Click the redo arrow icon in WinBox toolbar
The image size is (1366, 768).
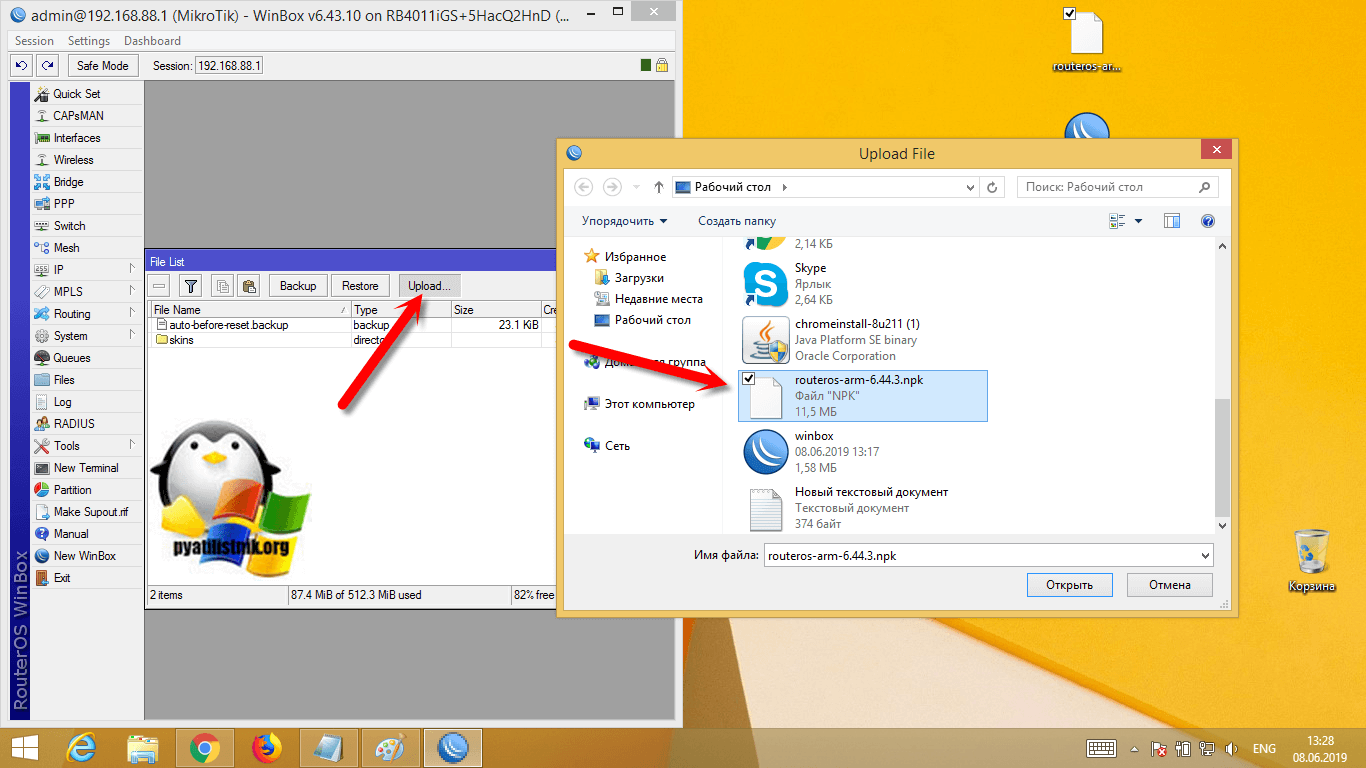point(47,66)
